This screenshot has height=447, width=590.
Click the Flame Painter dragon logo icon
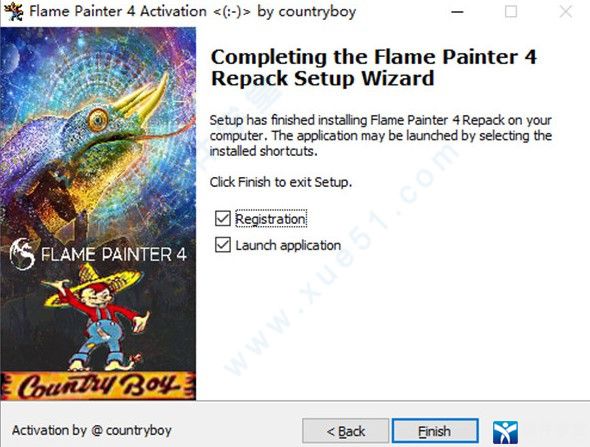(22, 254)
